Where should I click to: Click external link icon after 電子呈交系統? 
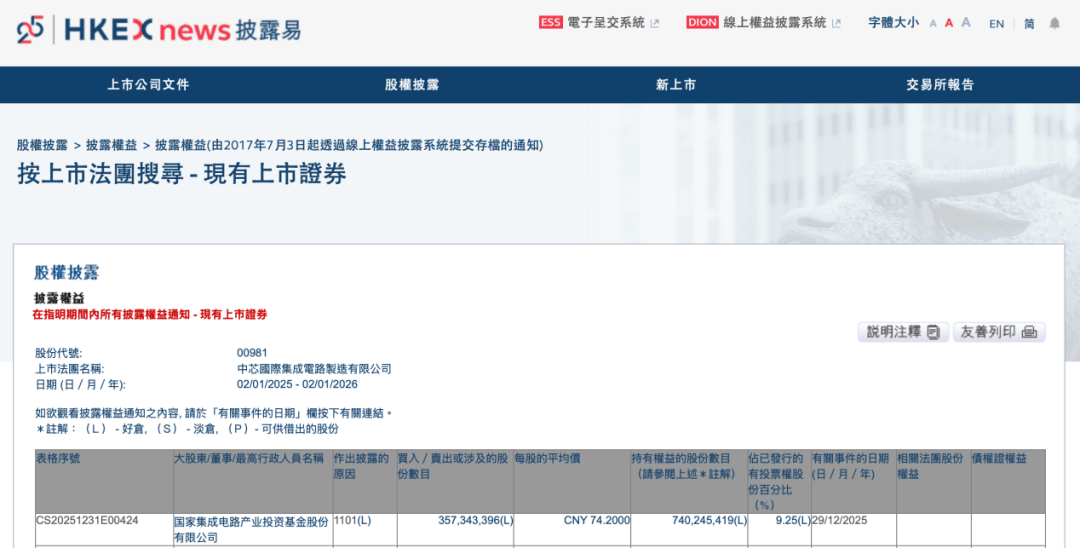655,23
